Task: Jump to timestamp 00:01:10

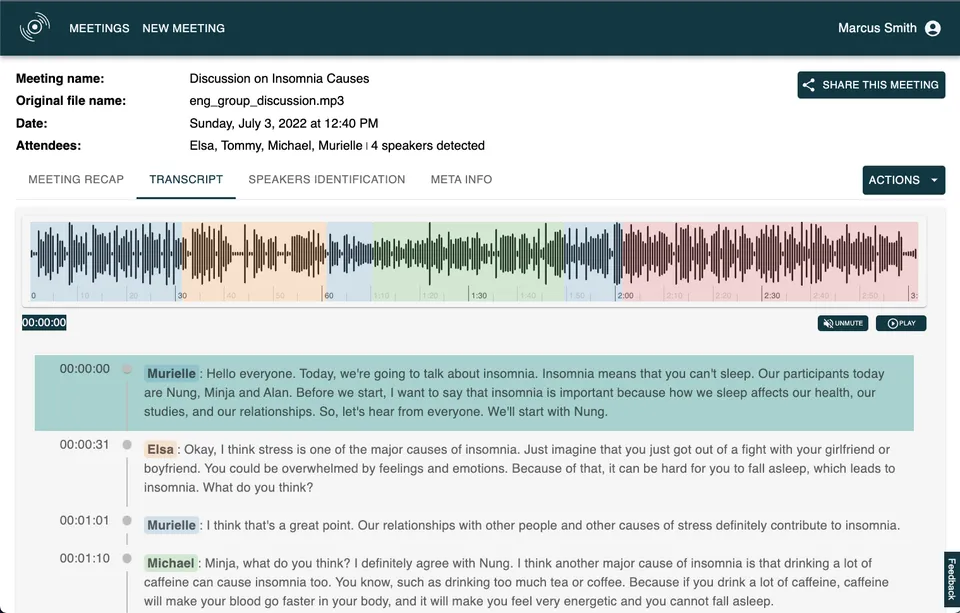Action: point(84,558)
